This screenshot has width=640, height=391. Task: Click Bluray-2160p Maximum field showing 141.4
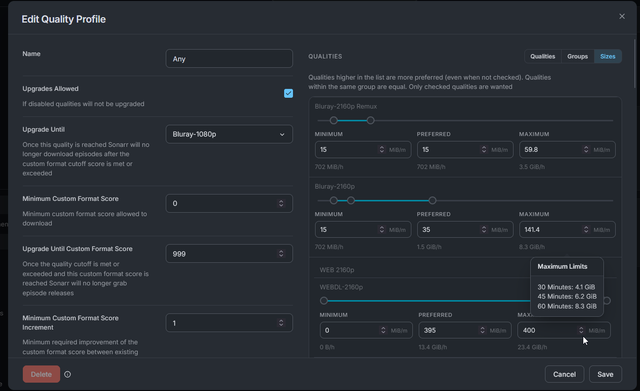point(567,230)
